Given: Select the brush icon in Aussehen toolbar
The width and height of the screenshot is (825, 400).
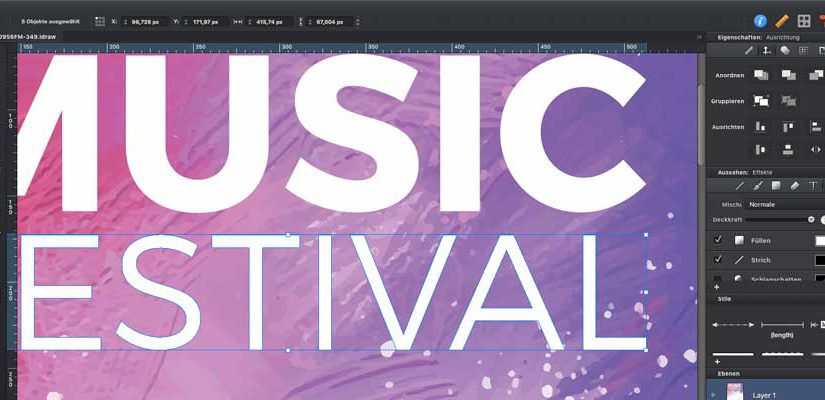Looking at the screenshot, I should coord(758,185).
